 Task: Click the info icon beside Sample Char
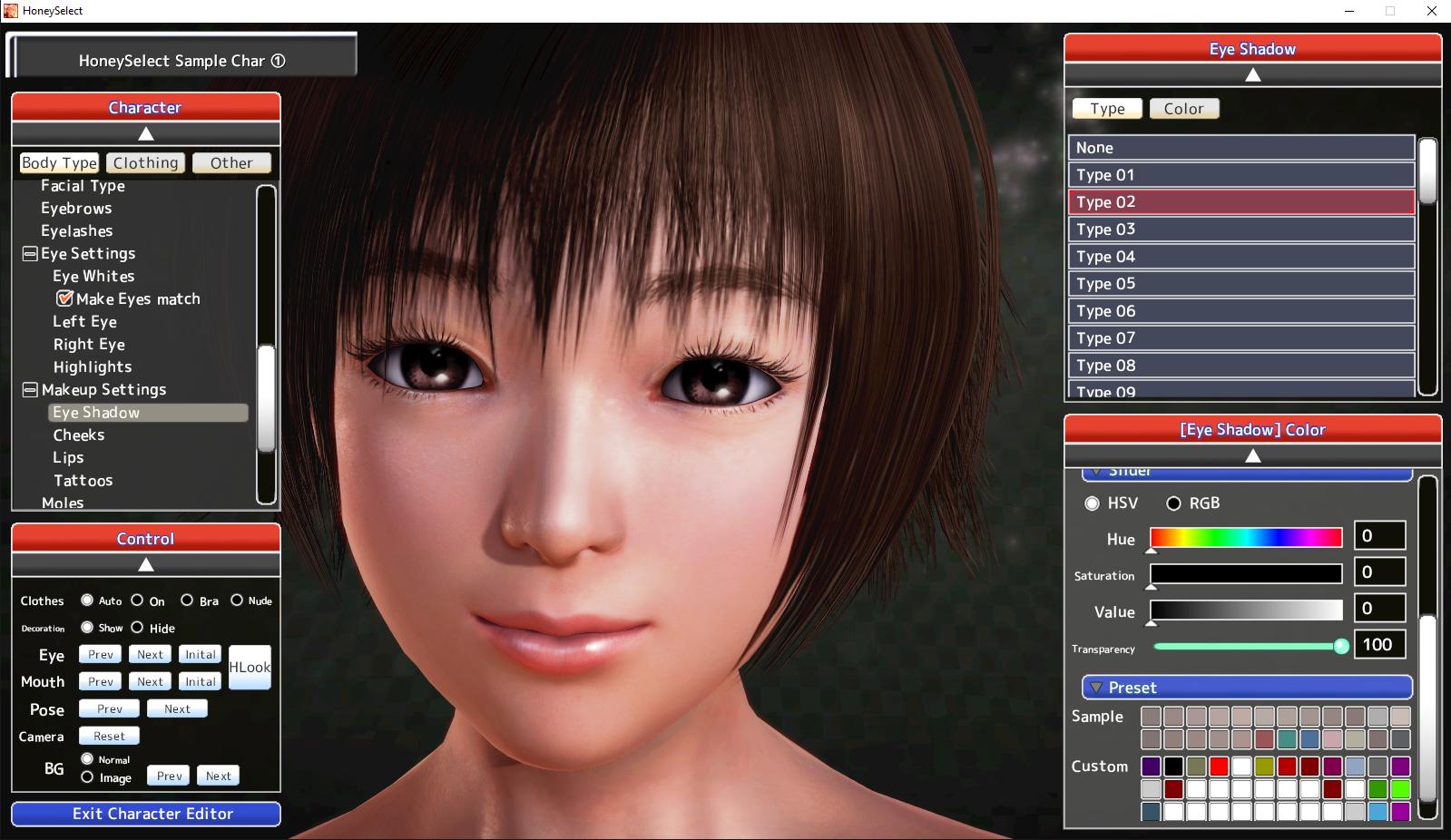pos(279,61)
